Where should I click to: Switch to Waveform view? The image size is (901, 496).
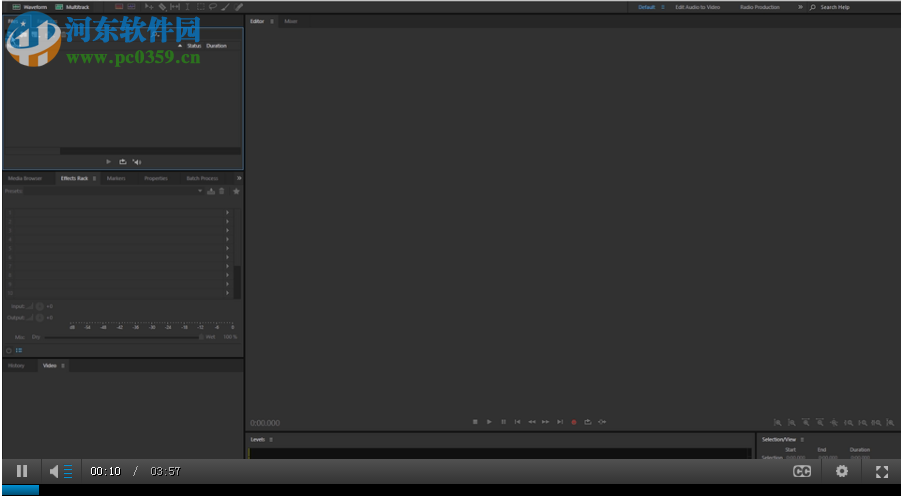click(29, 7)
